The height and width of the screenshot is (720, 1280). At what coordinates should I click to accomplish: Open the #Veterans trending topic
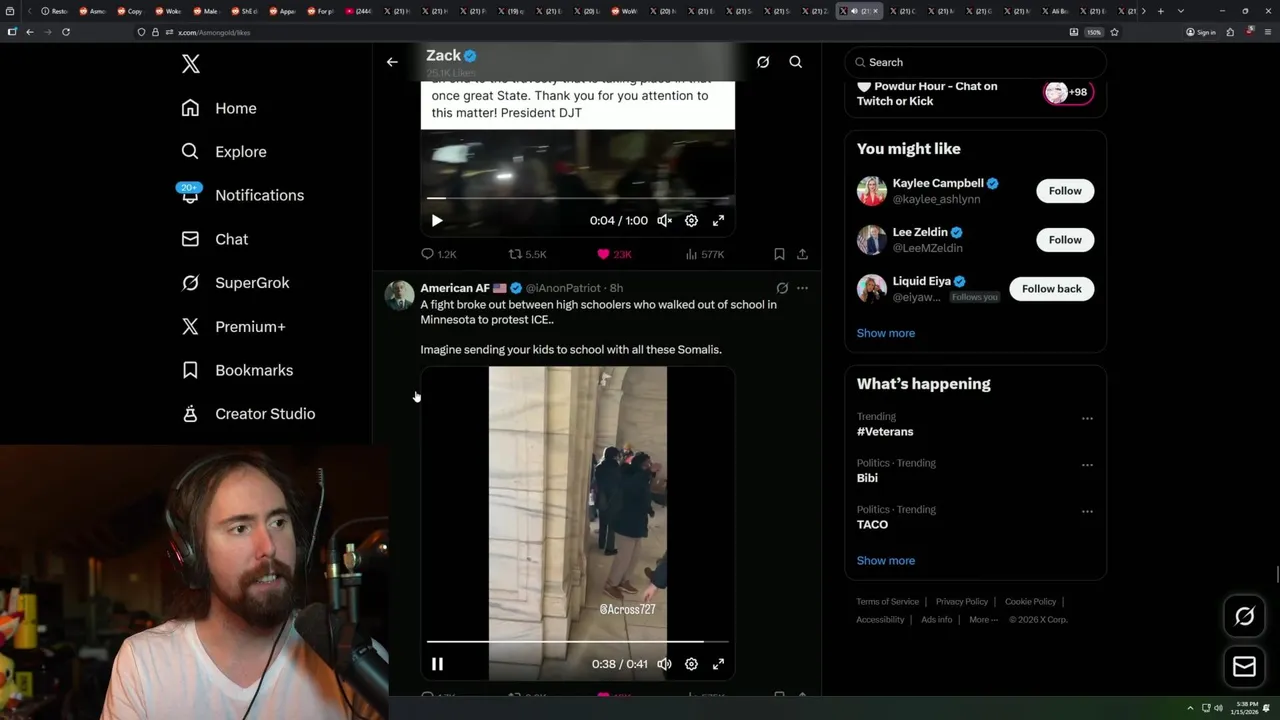tap(885, 432)
